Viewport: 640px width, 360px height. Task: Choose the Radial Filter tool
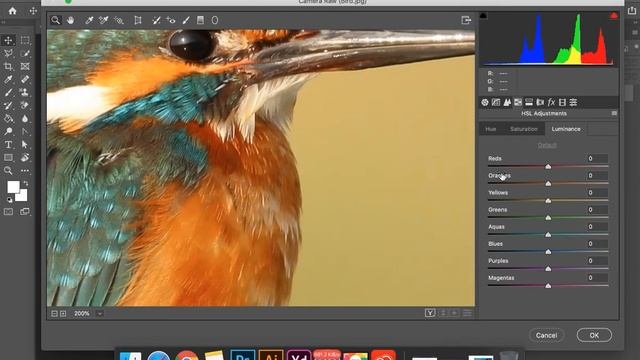click(215, 20)
